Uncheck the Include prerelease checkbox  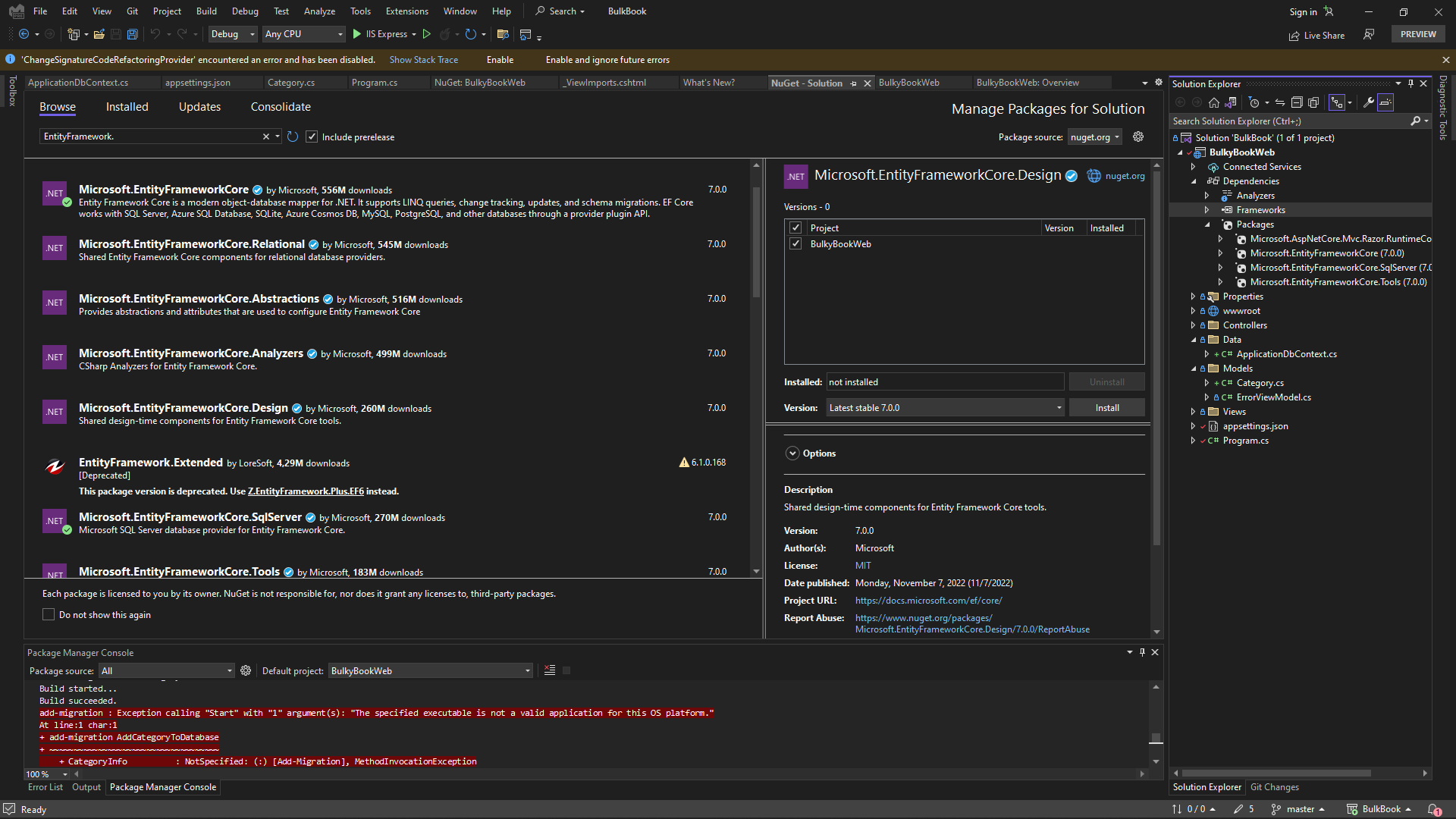[x=312, y=137]
